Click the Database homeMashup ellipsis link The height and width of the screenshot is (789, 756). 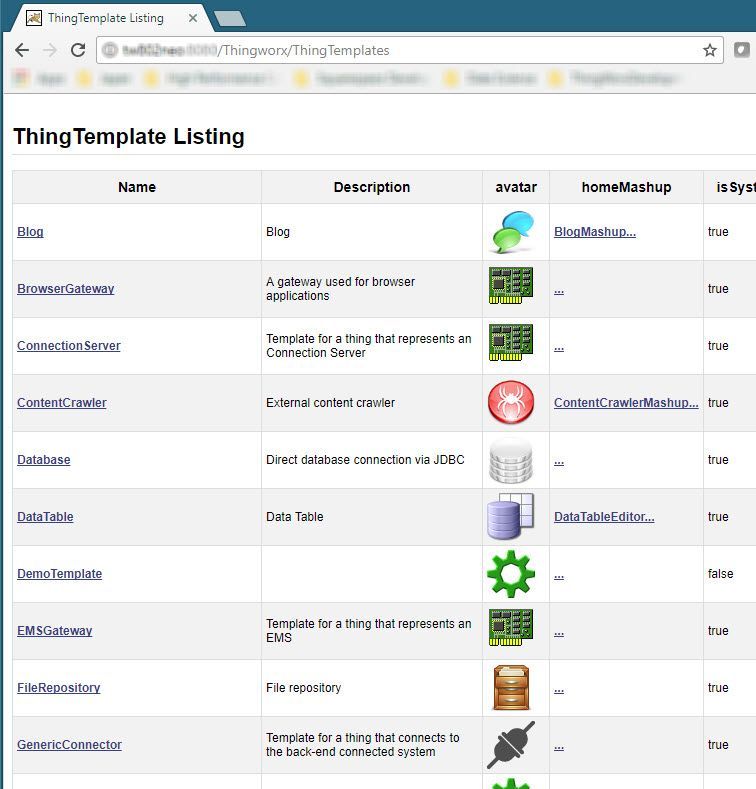[559, 461]
